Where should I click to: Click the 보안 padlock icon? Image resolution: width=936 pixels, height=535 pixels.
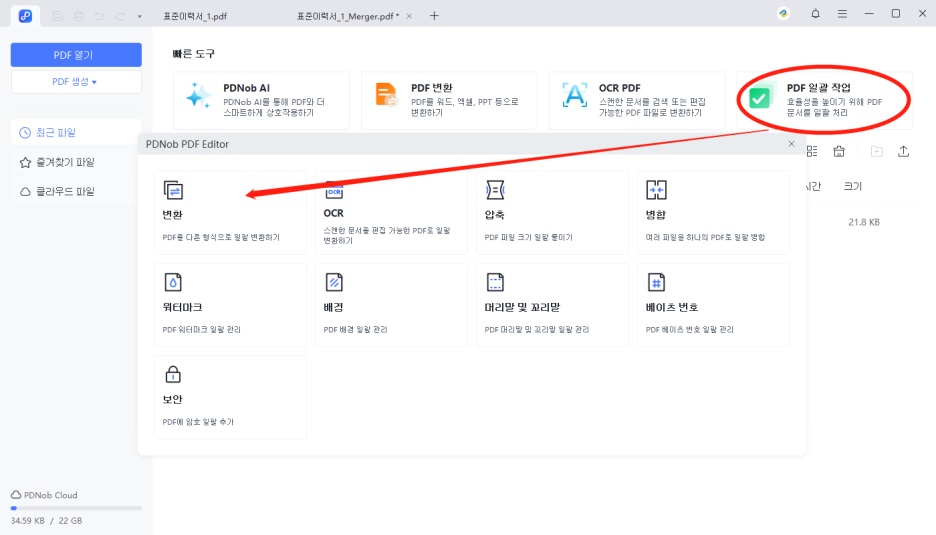point(173,374)
